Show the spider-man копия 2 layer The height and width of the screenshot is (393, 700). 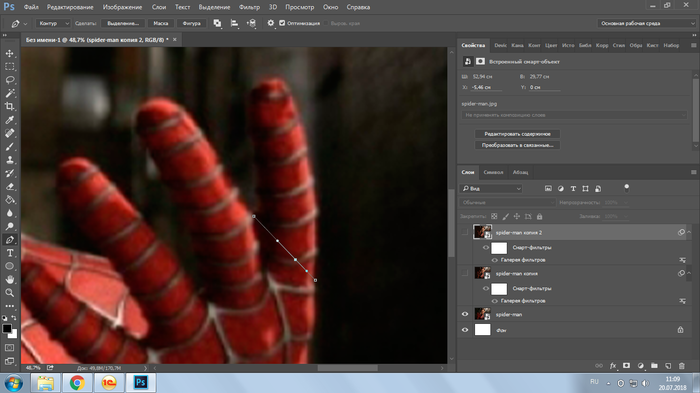465,232
